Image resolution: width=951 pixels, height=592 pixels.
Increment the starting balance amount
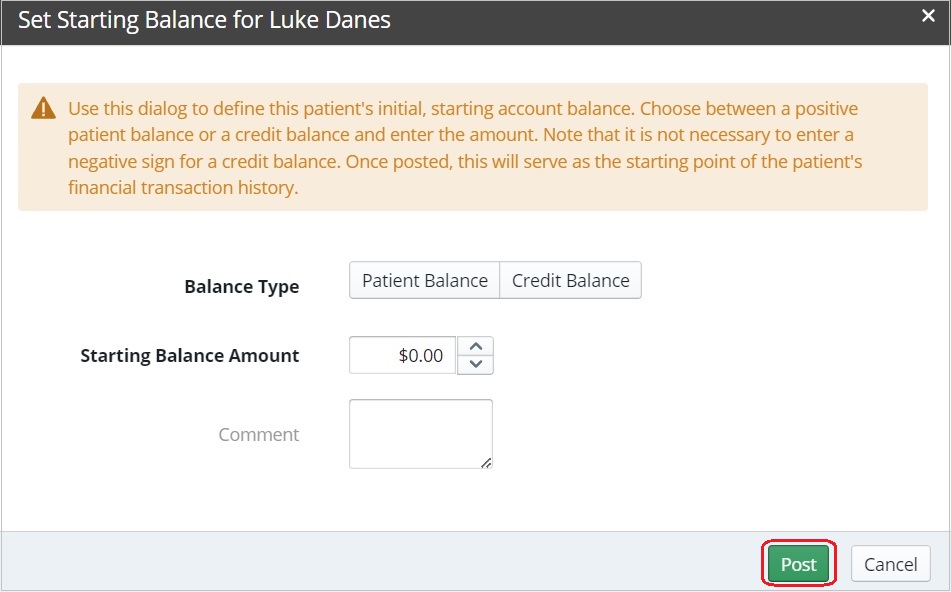(477, 345)
